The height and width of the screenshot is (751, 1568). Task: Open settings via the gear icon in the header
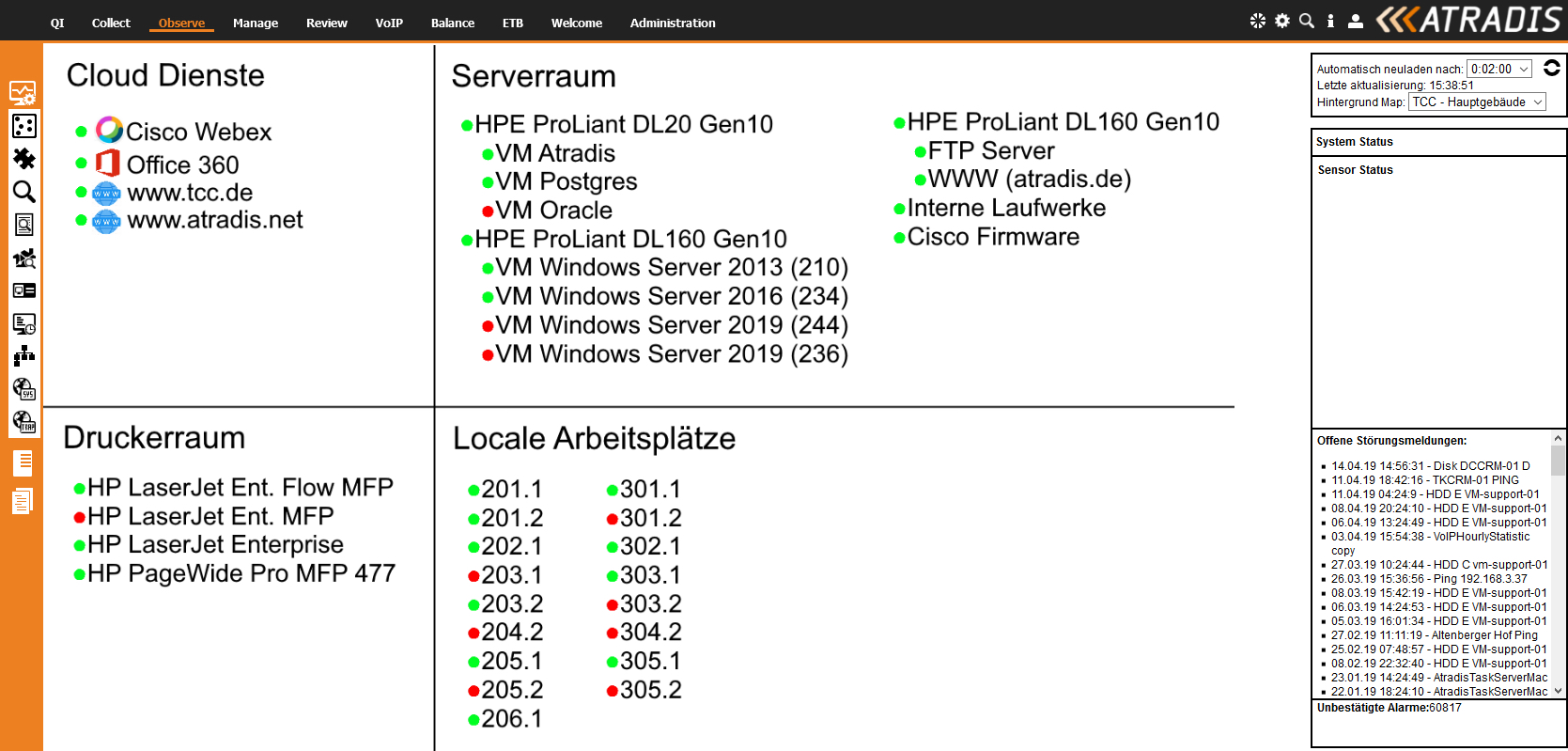click(x=1282, y=21)
